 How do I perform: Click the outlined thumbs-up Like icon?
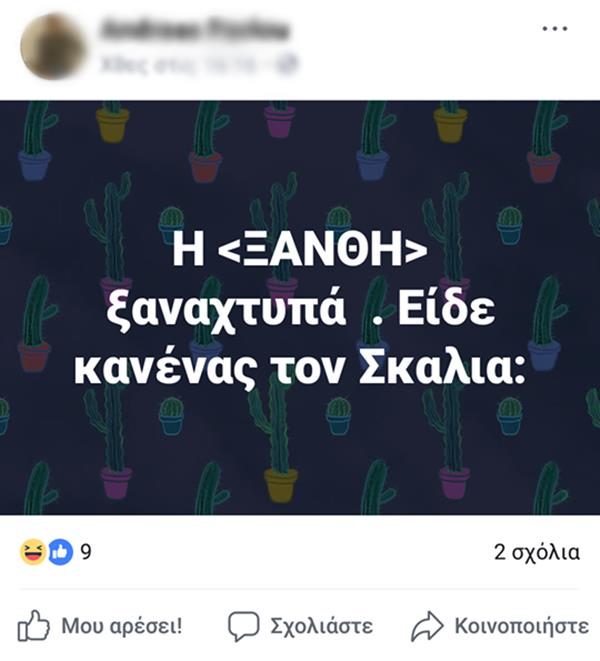pos(33,626)
